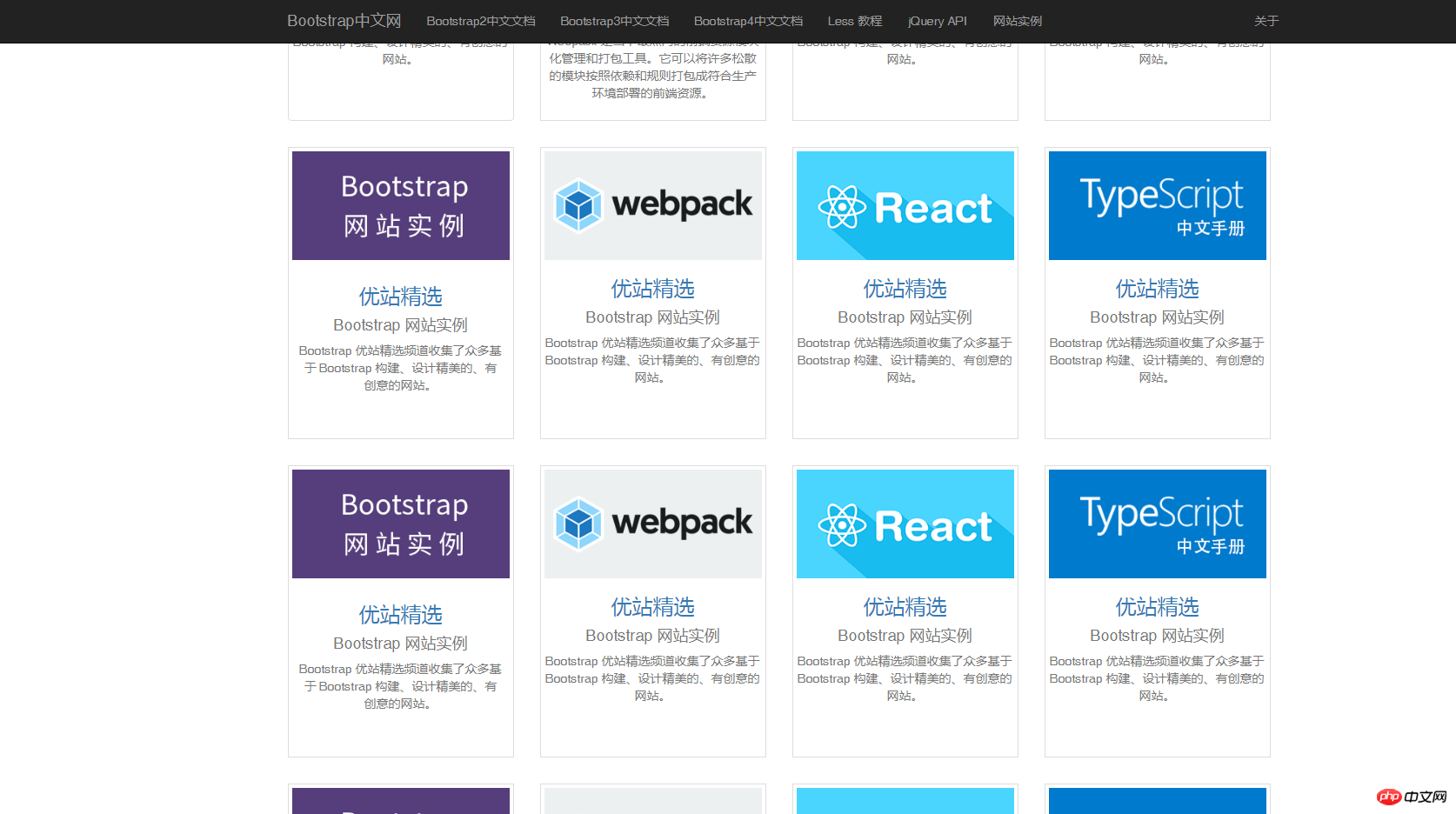Go to Less 教程 in the navbar
1456x814 pixels.
tap(855, 21)
